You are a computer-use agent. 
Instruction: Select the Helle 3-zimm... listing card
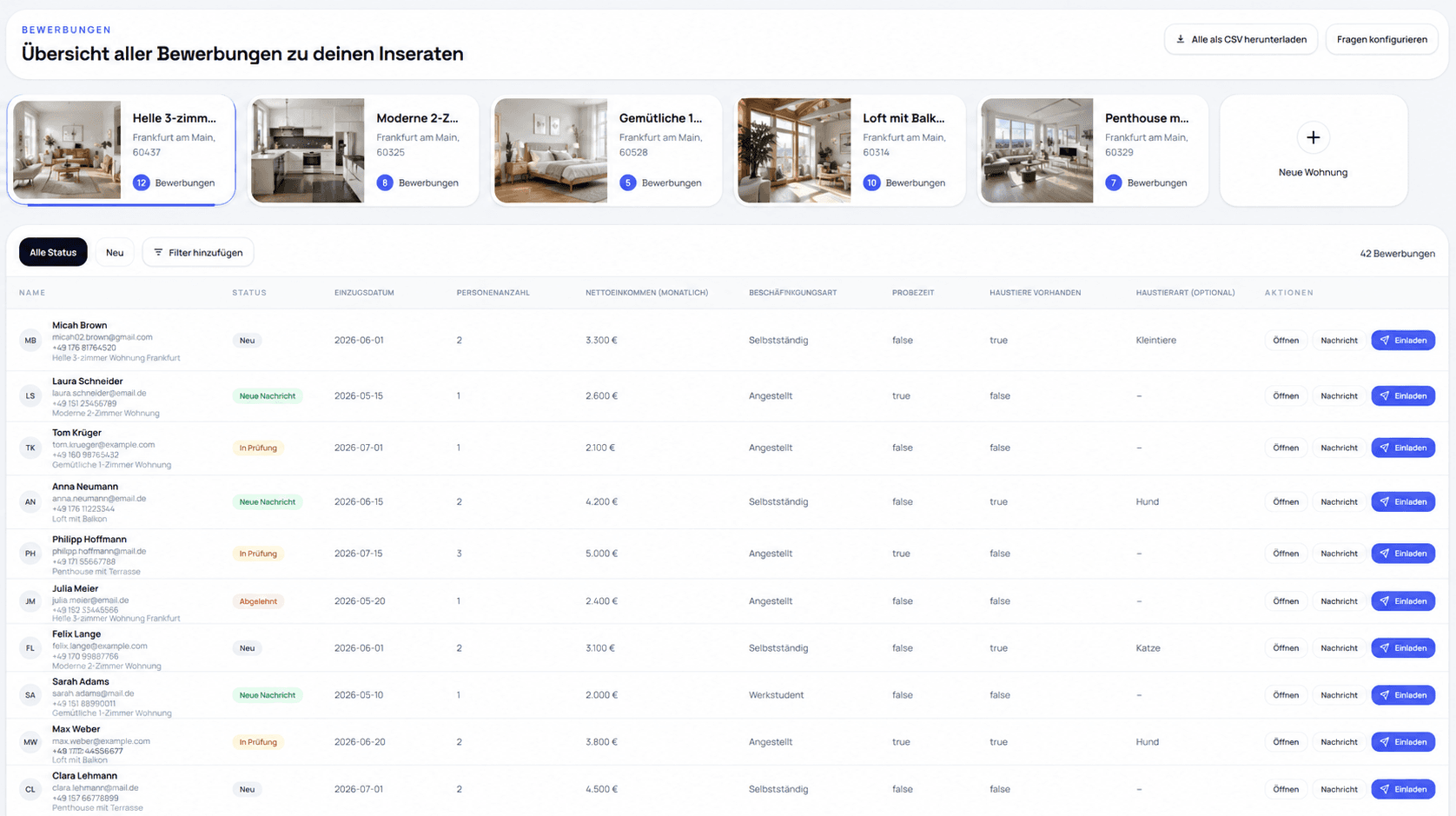point(122,150)
